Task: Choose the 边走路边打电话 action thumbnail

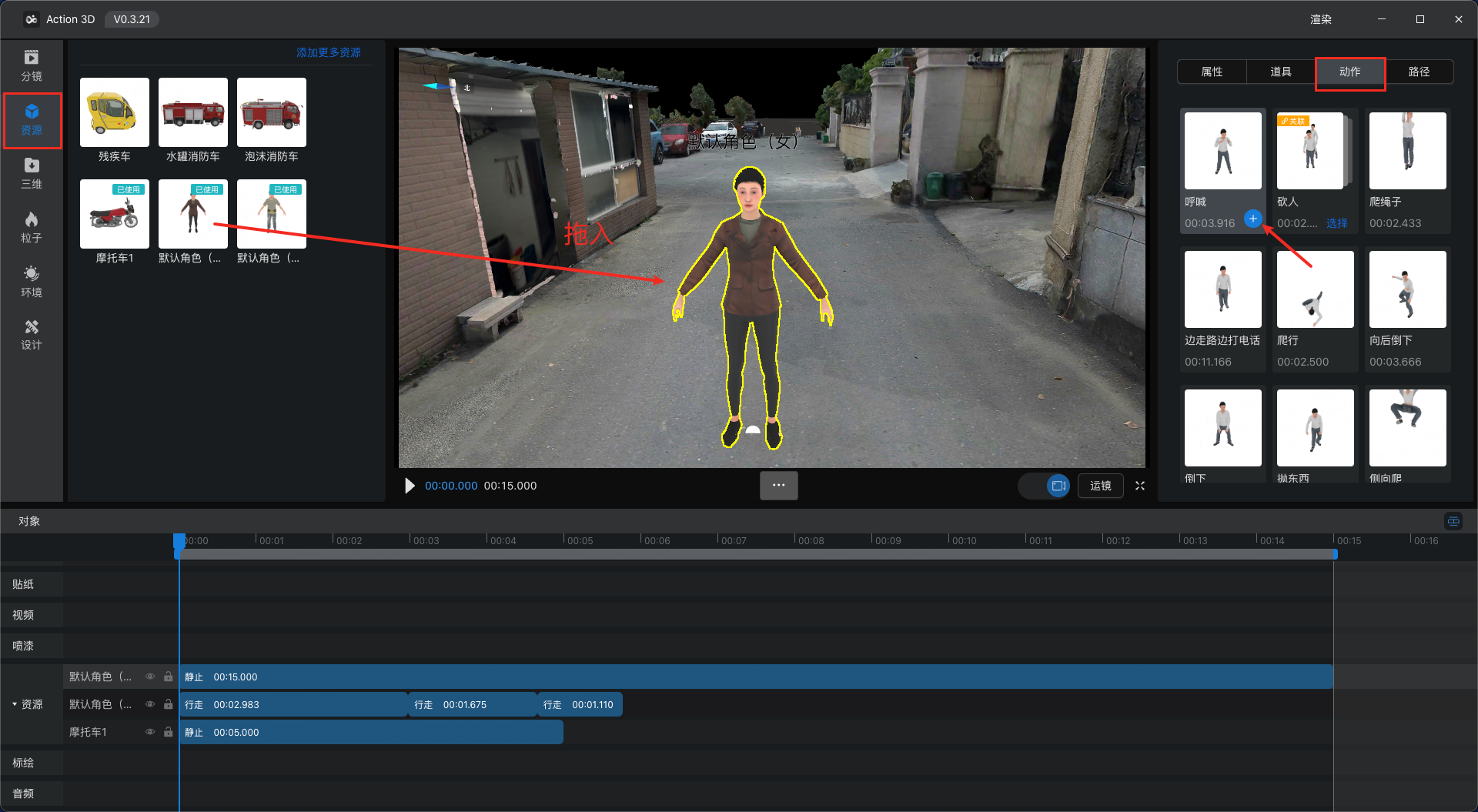Action: point(1223,289)
